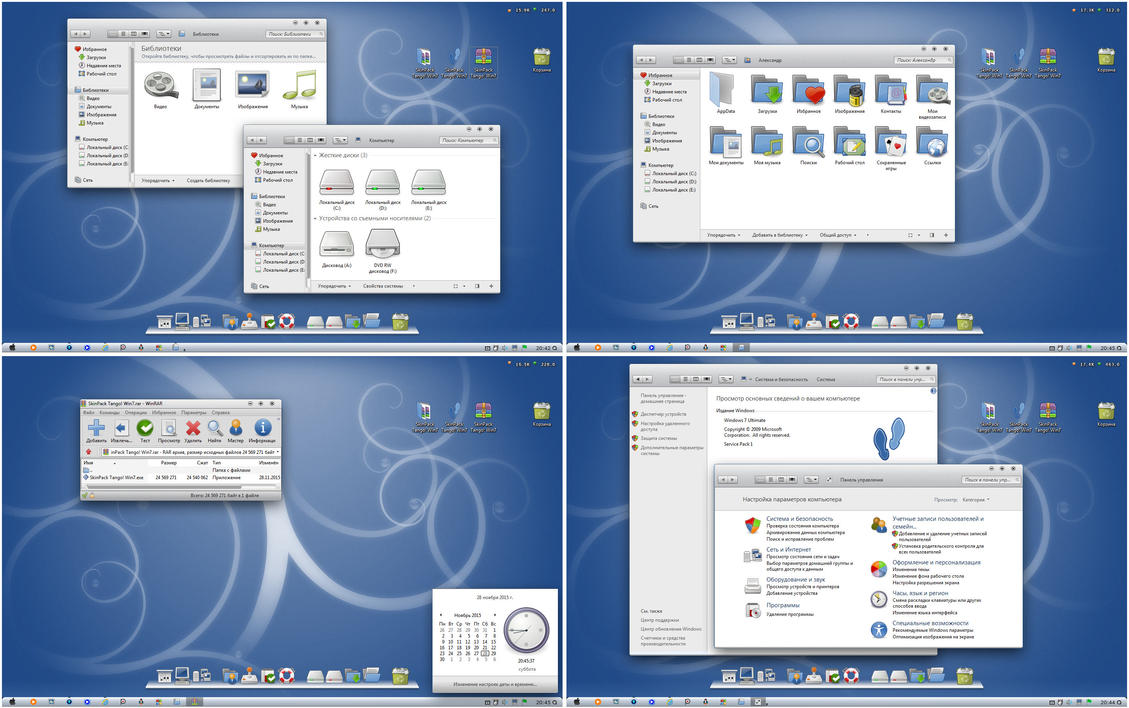Viewport: 1129px width, 708px height.
Task: Go to next month in calendar popup
Action: [x=493, y=614]
